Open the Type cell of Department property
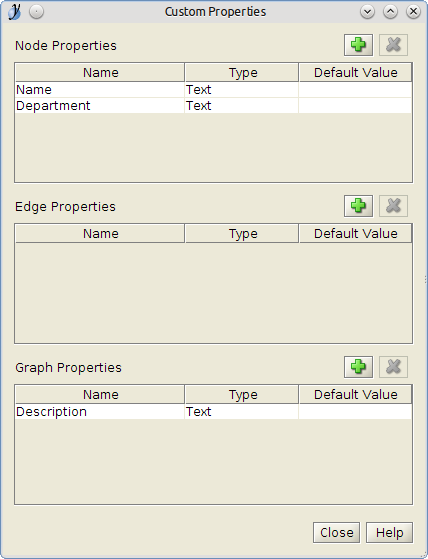 (x=241, y=106)
